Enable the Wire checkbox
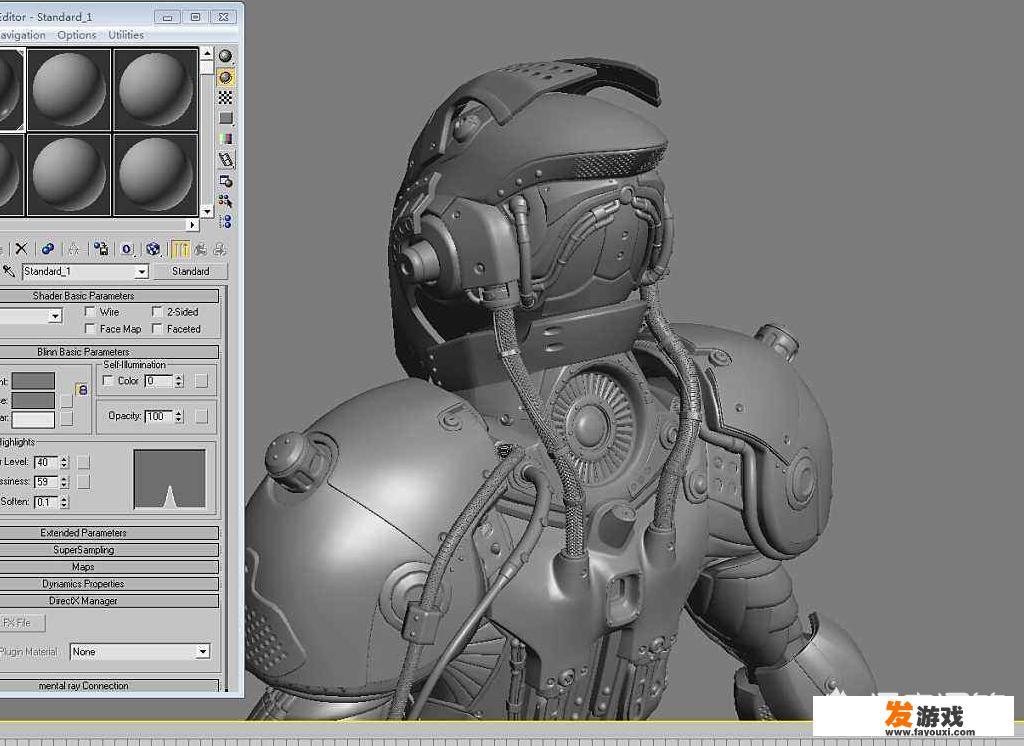The height and width of the screenshot is (746, 1024). pyautogui.click(x=90, y=312)
